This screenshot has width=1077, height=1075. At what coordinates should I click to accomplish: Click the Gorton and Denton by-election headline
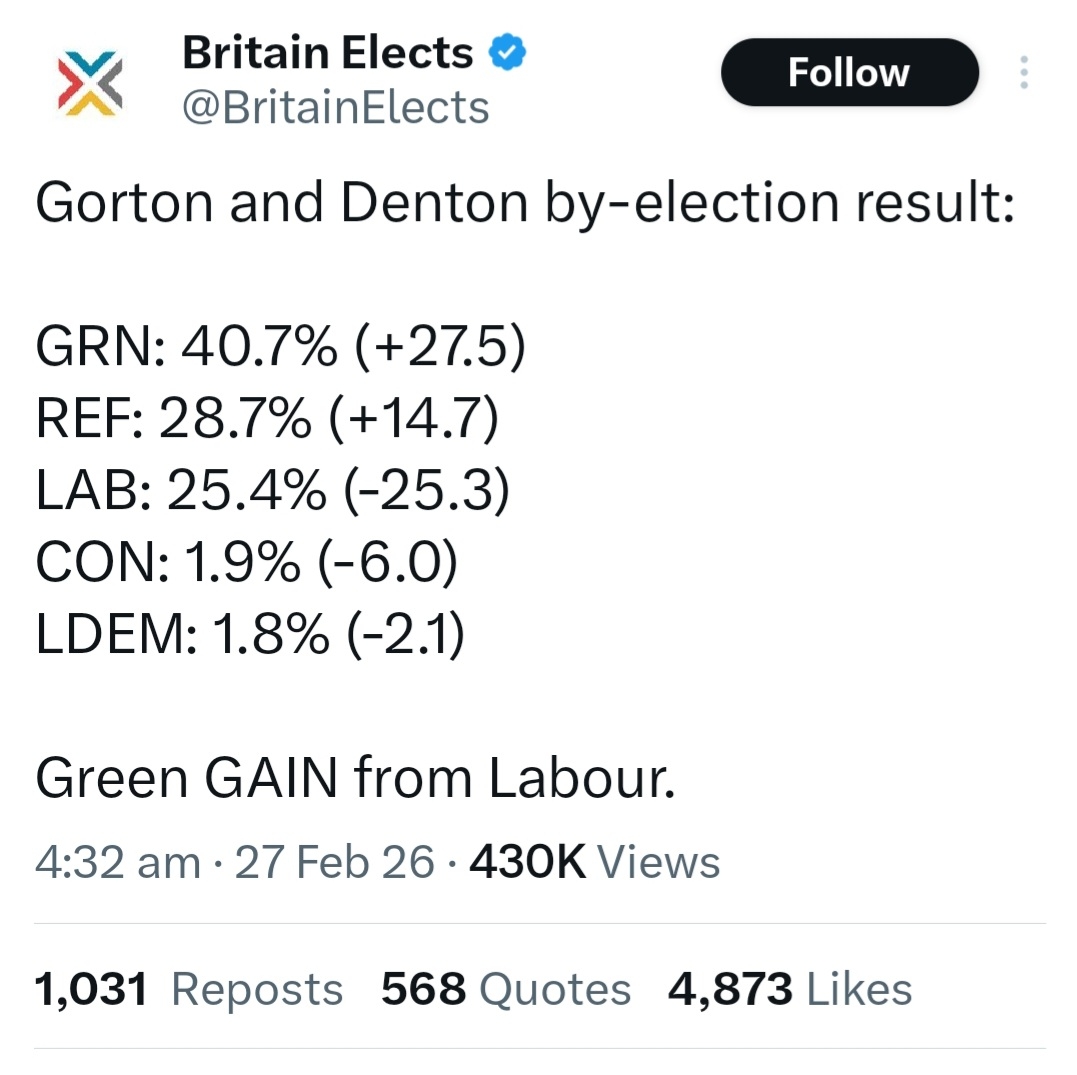coord(525,203)
